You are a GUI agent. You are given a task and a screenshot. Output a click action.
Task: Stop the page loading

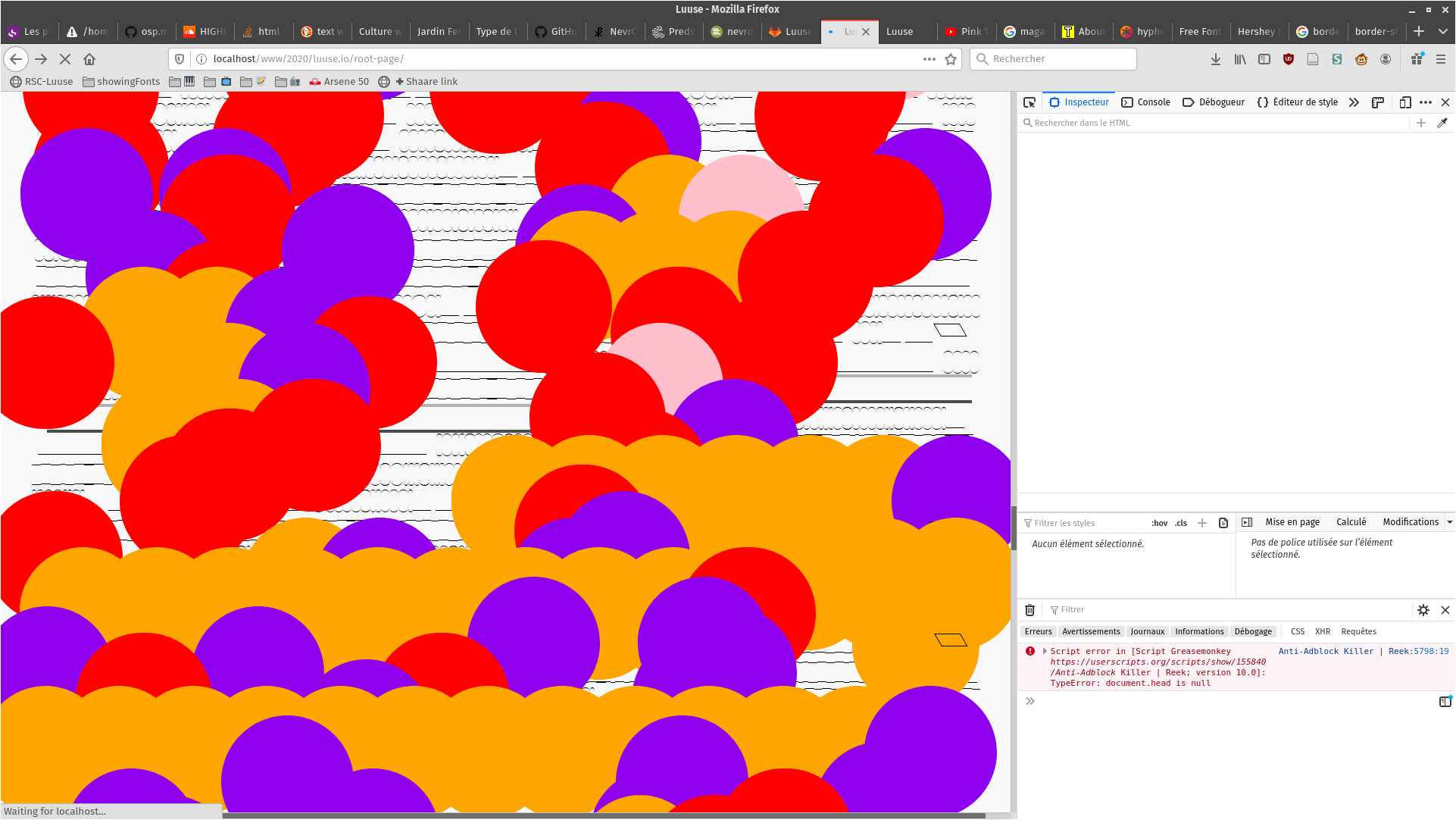point(65,59)
